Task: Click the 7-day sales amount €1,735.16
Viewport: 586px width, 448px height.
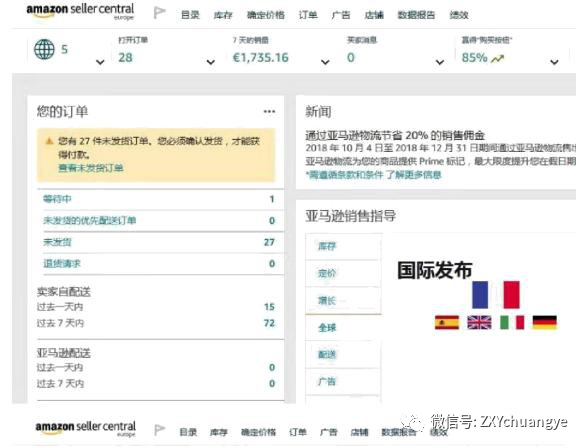Action: pos(260,58)
